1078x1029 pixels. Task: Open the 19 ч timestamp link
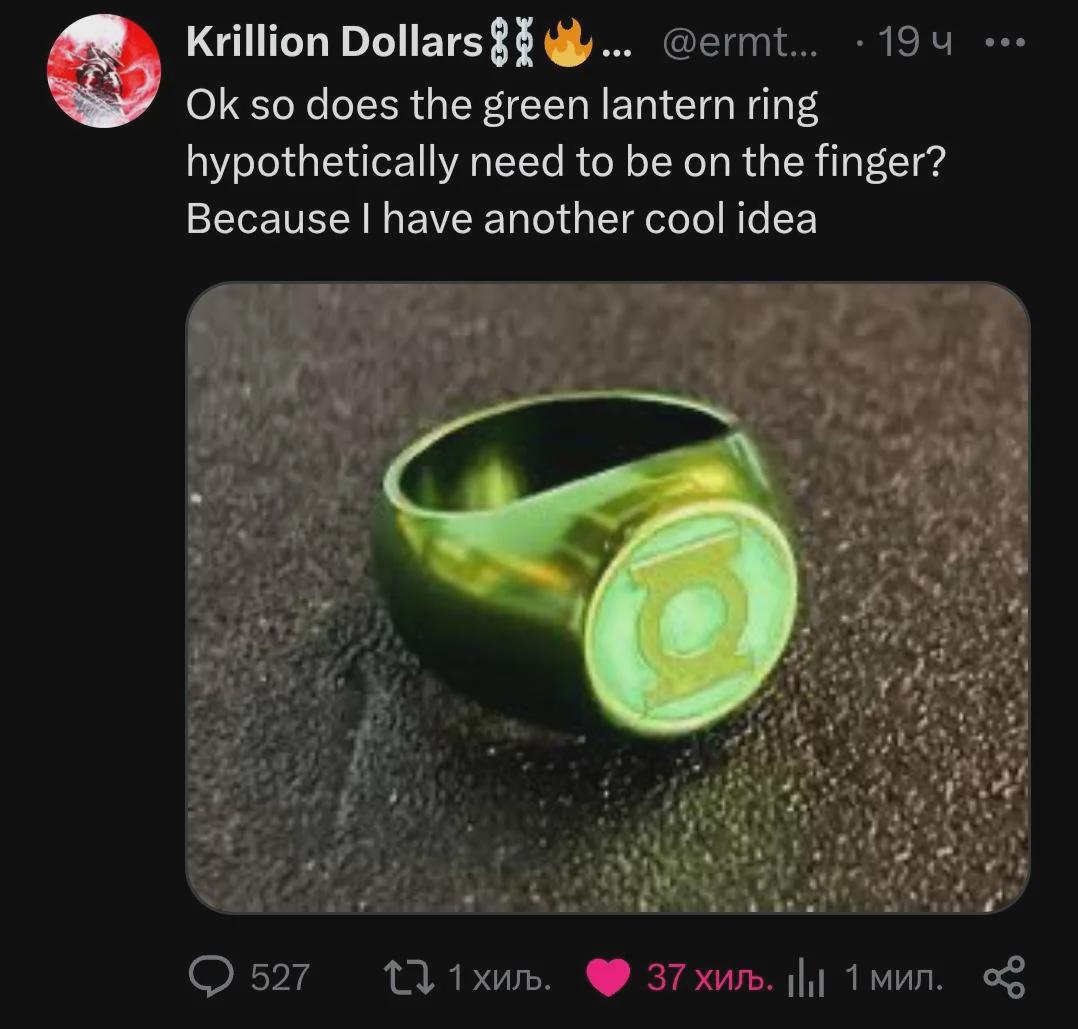click(916, 42)
